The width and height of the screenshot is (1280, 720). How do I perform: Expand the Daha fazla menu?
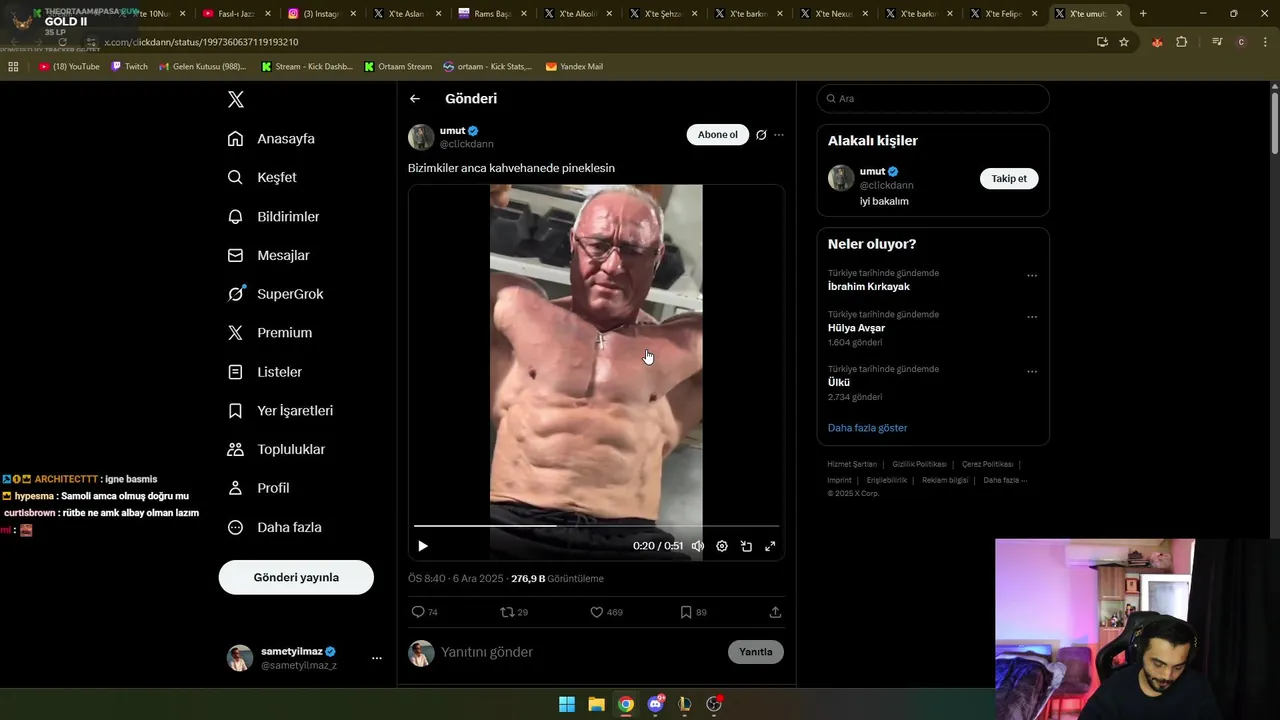[274, 527]
